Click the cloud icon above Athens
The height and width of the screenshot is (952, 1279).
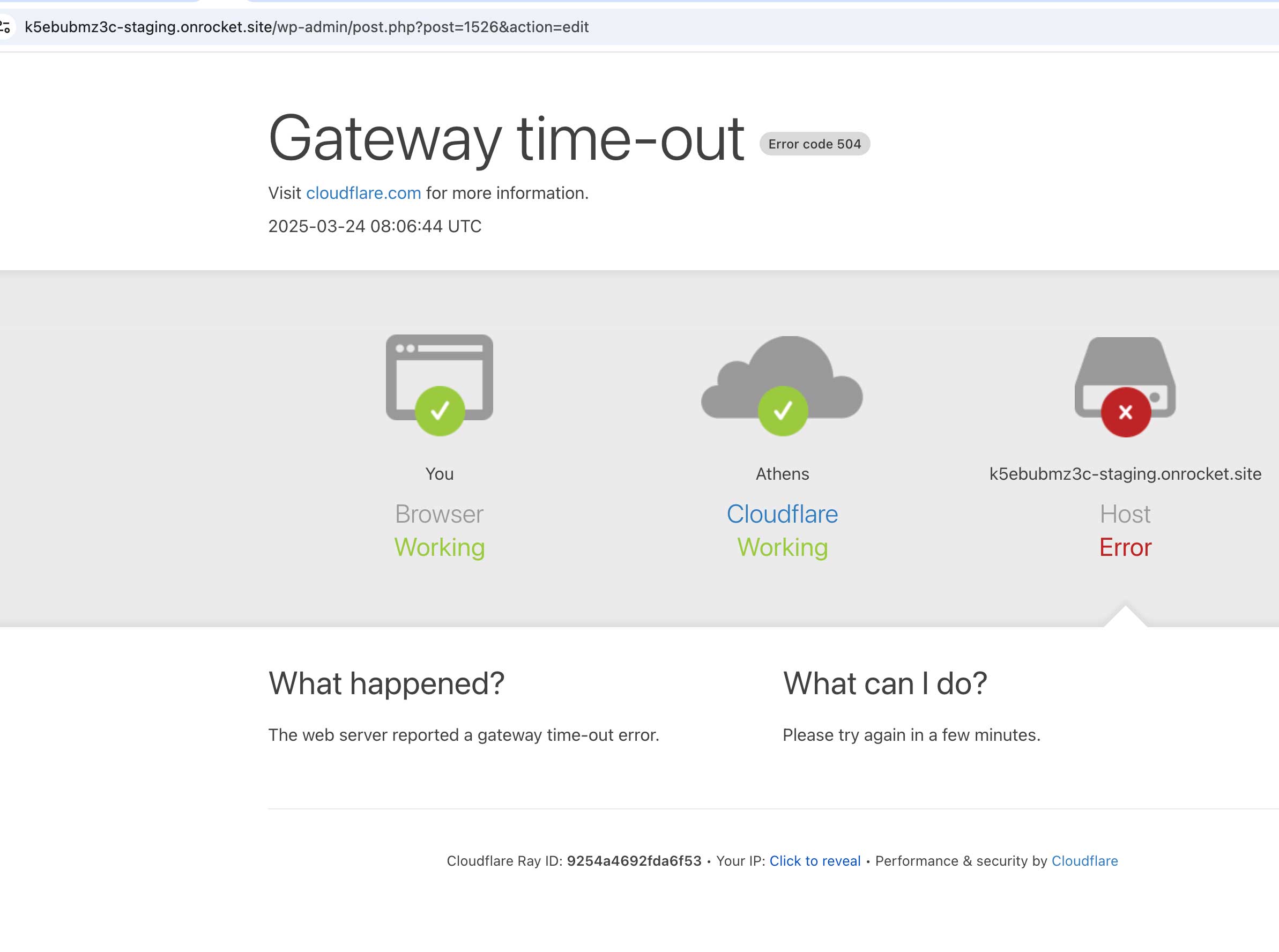click(x=782, y=377)
